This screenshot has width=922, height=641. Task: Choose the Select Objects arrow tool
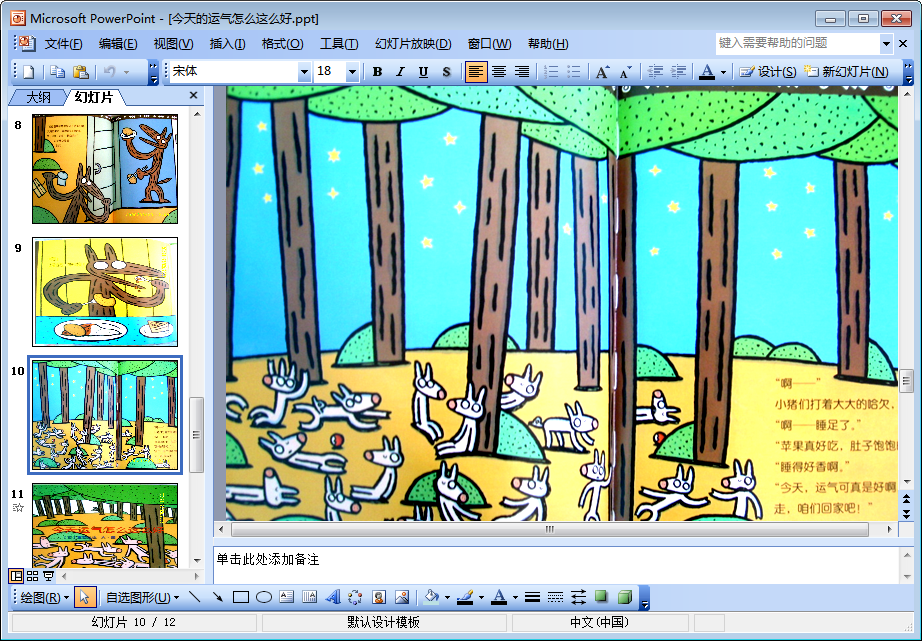click(84, 597)
